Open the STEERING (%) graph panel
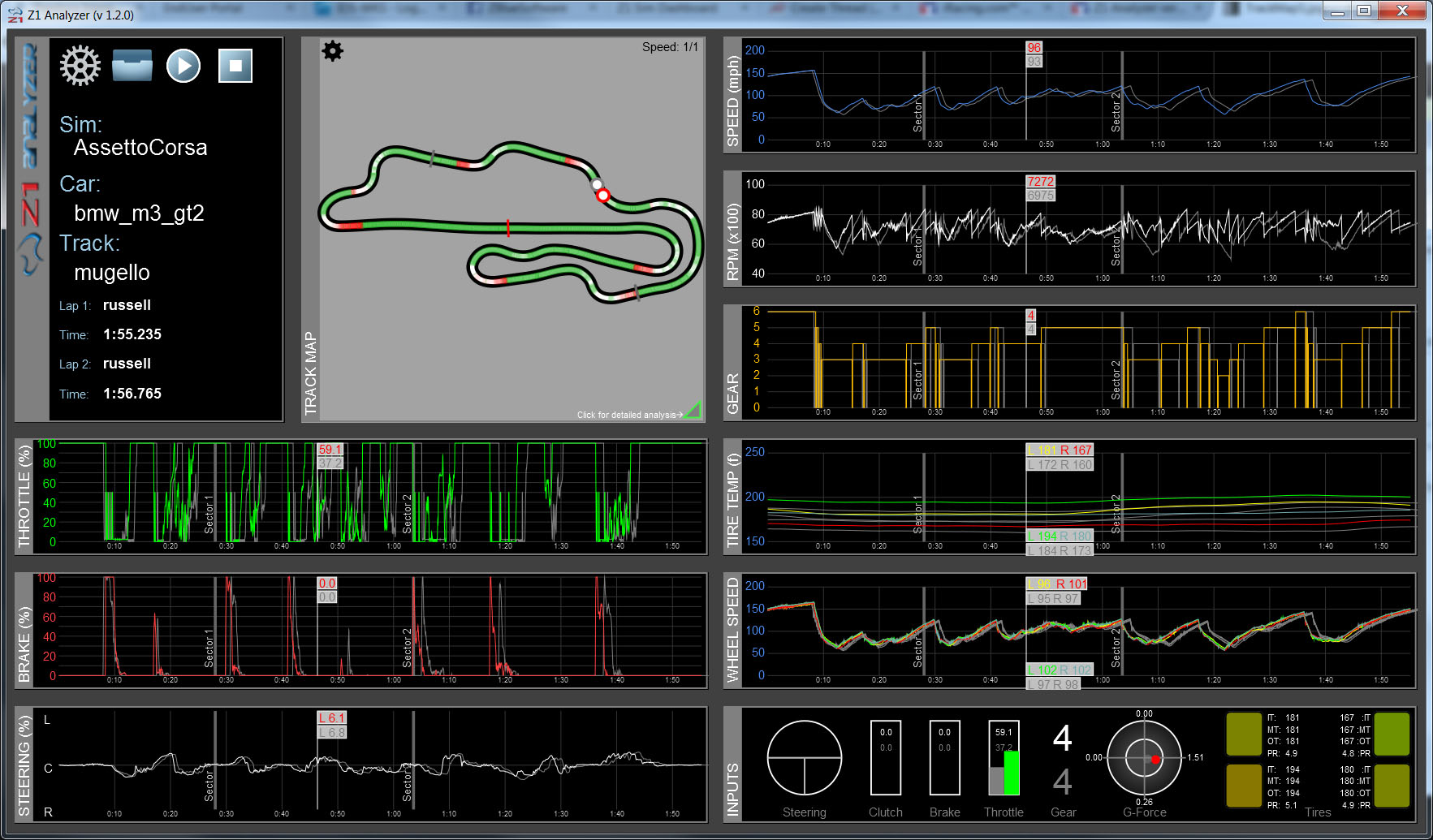1433x840 pixels. click(x=361, y=765)
